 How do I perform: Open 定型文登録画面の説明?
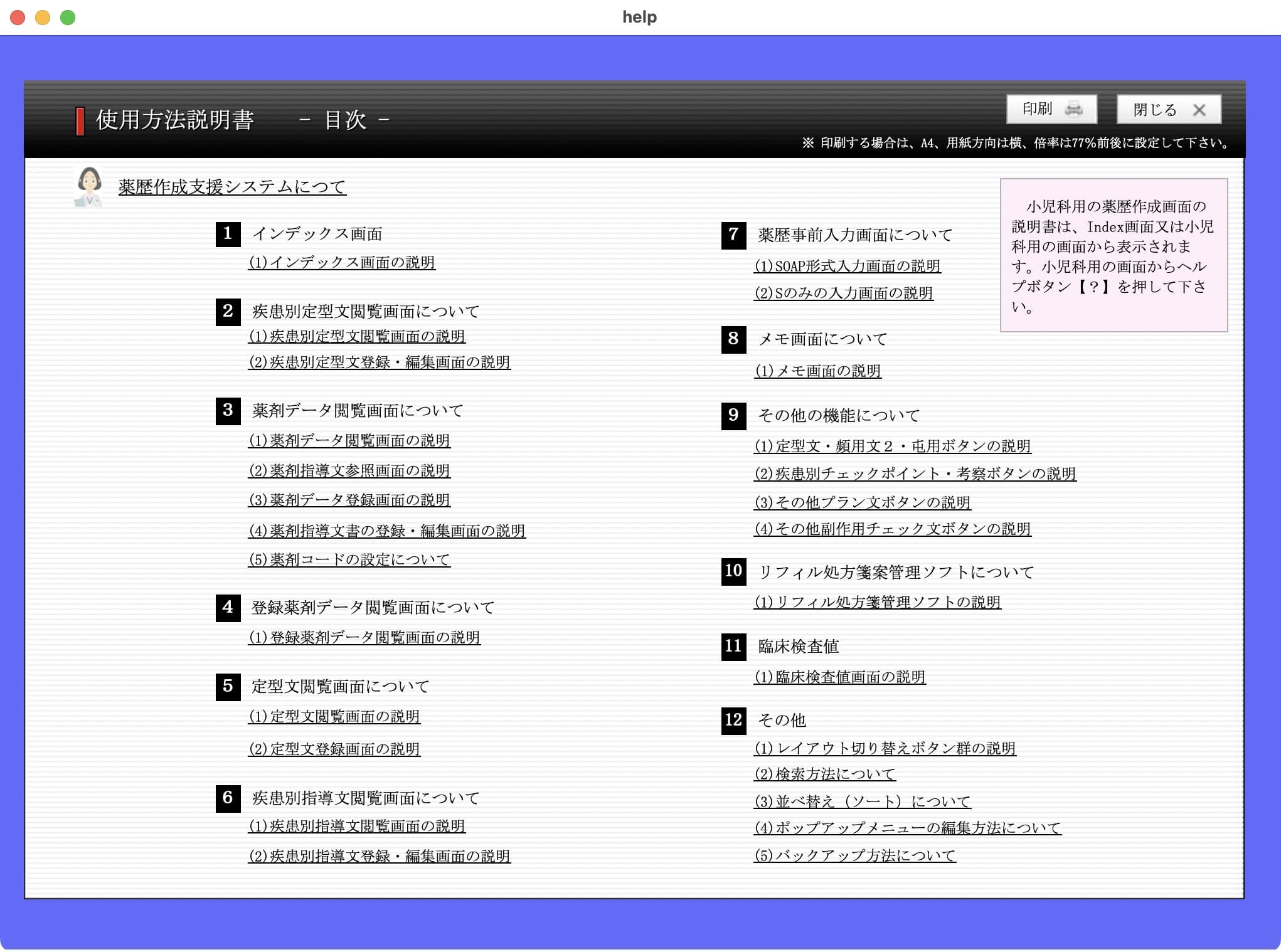click(x=336, y=749)
